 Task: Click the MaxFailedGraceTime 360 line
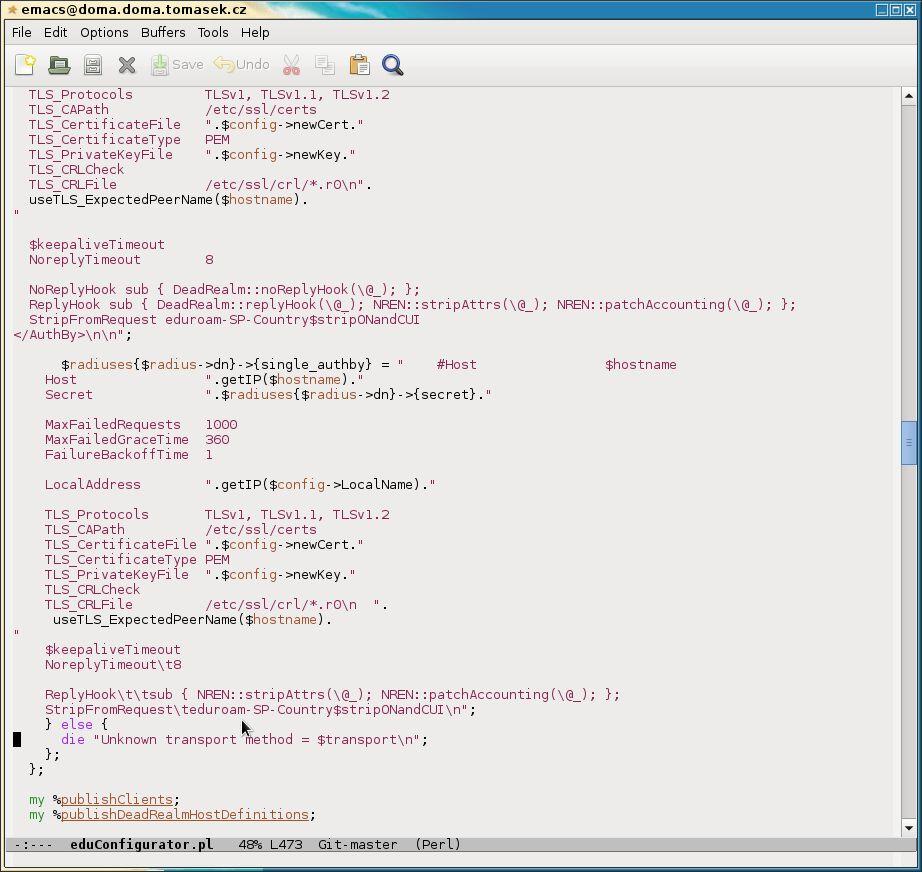coord(137,439)
